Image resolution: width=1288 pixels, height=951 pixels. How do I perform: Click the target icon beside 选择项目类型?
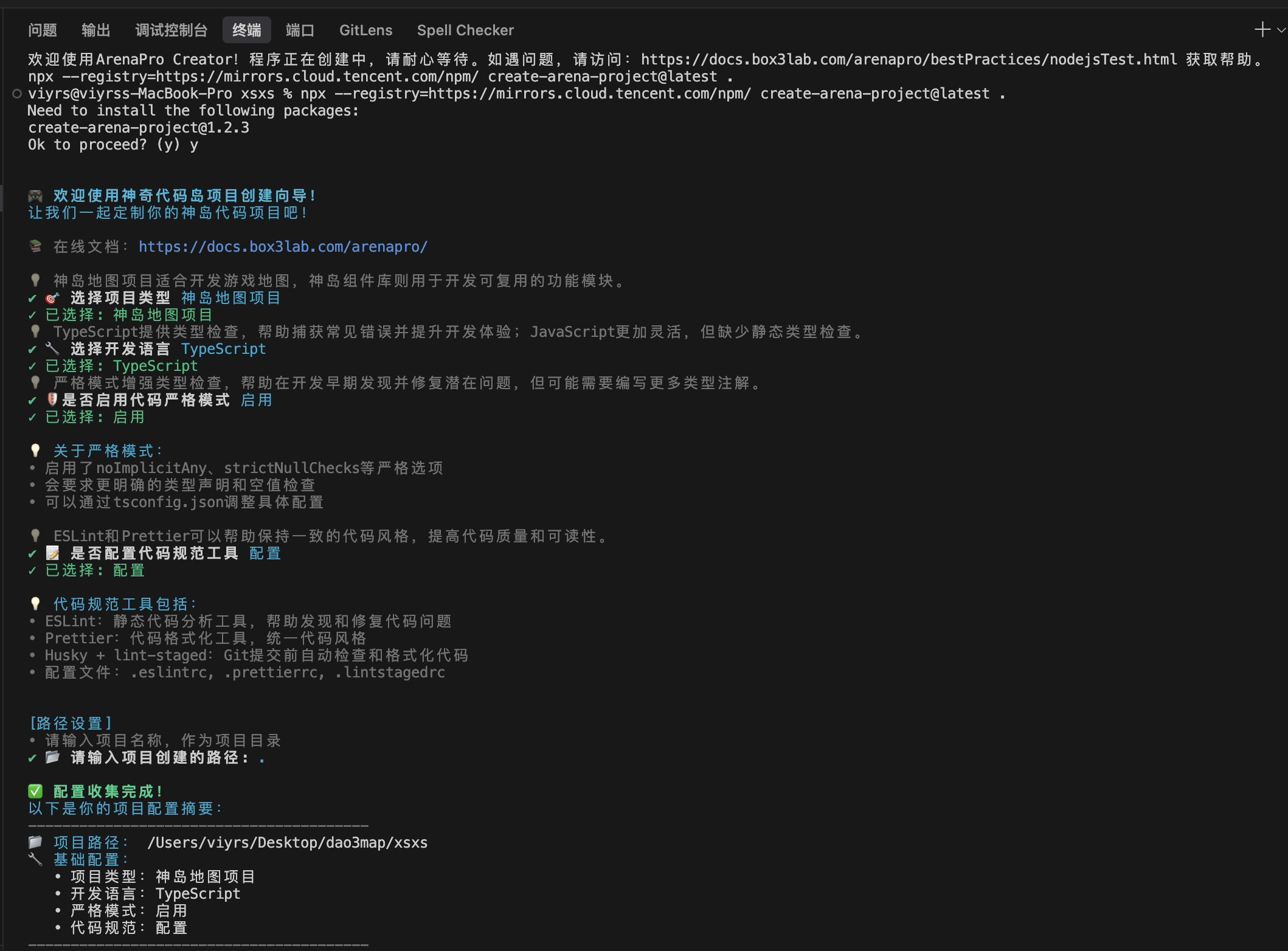point(52,298)
